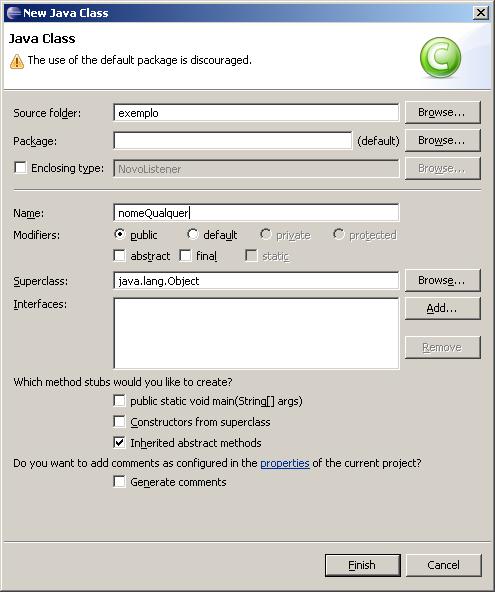
Task: Check the abstract modifier checkbox
Action: 120,256
